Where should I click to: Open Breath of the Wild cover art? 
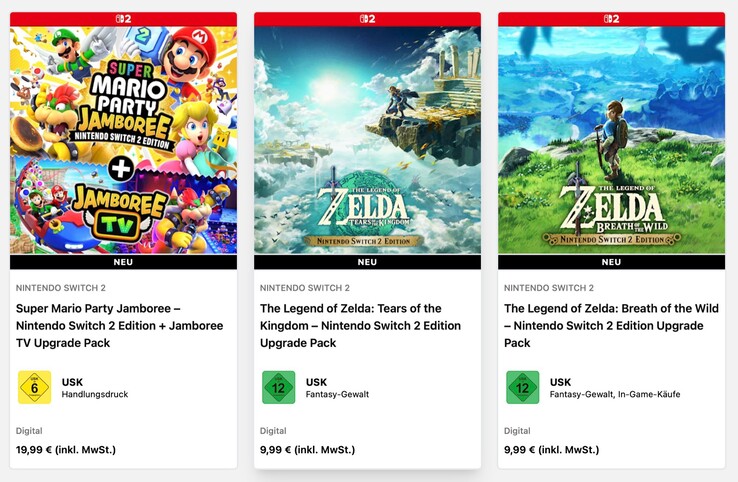click(611, 140)
